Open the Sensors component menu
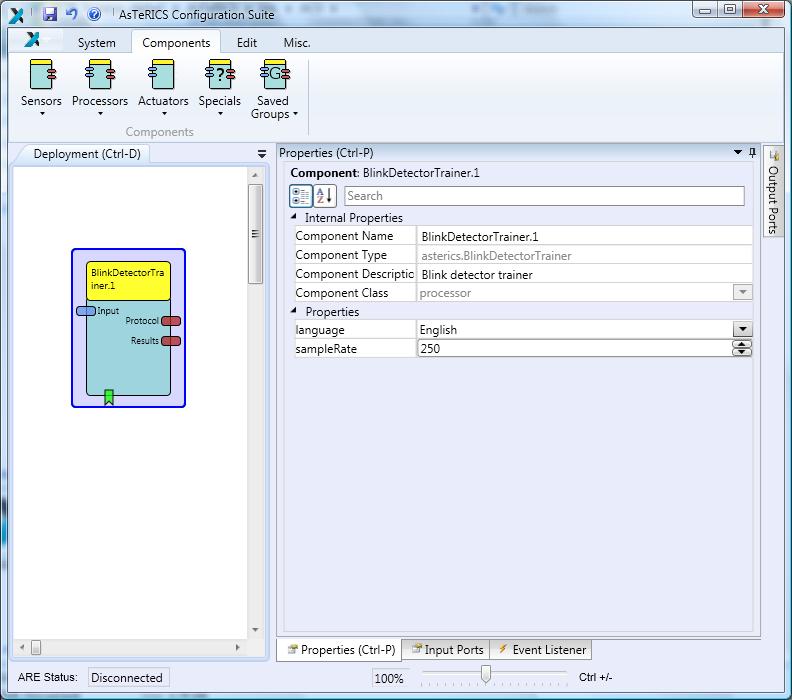792x700 pixels. [41, 87]
